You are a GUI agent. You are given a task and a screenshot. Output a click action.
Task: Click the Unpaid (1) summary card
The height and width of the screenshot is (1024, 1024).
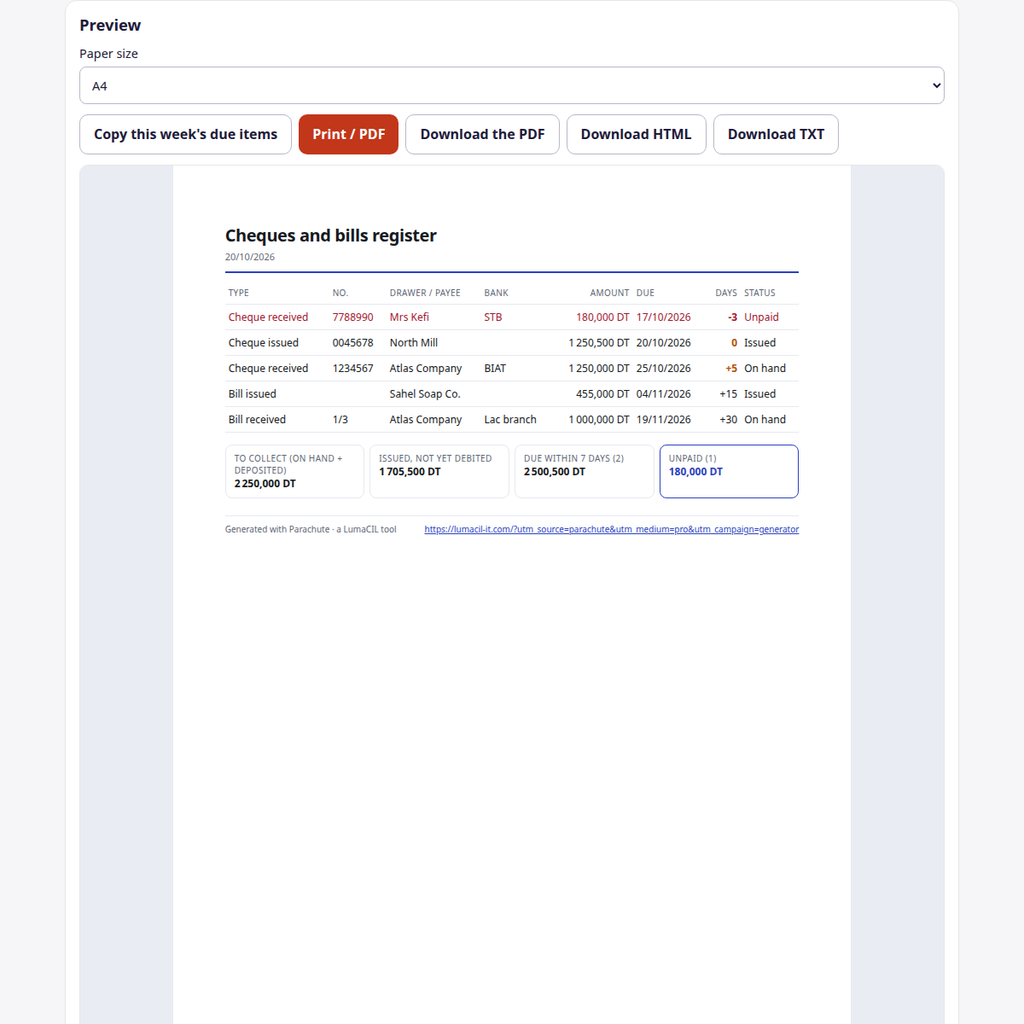[729, 472]
